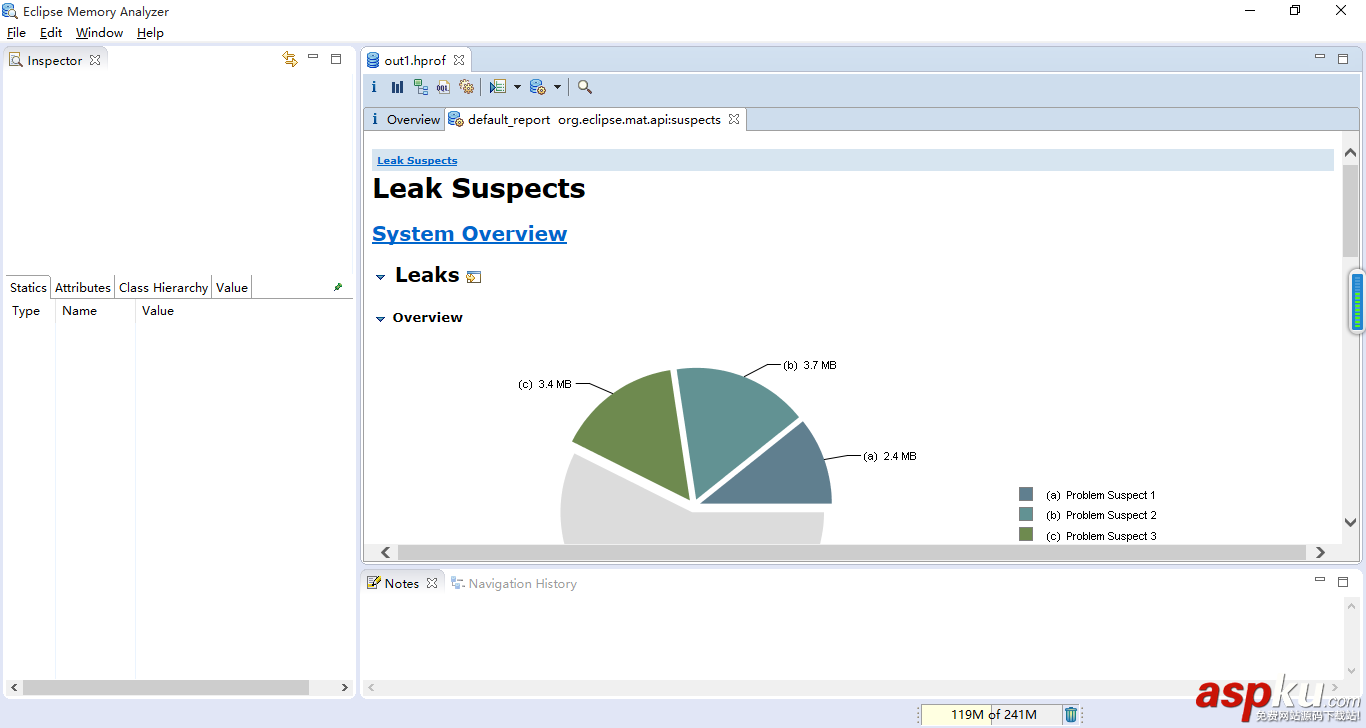Collapse the Overview section triangle
1366x728 pixels.
[380, 319]
